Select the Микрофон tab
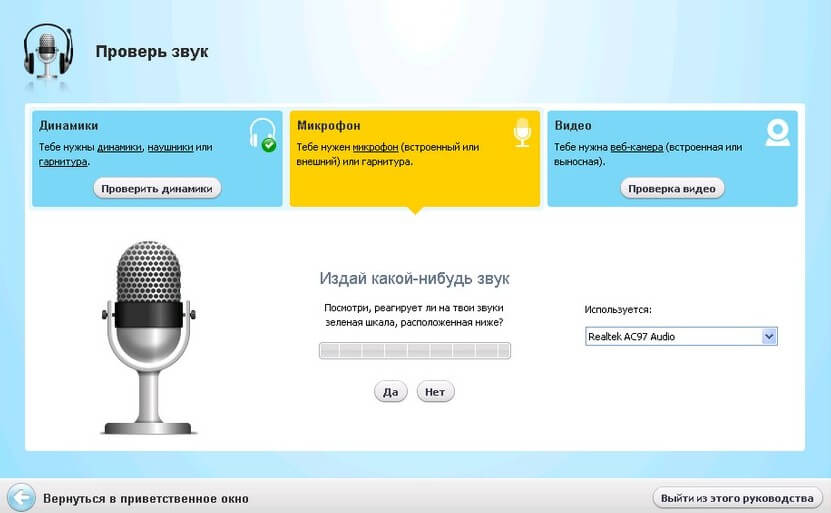 click(330, 126)
